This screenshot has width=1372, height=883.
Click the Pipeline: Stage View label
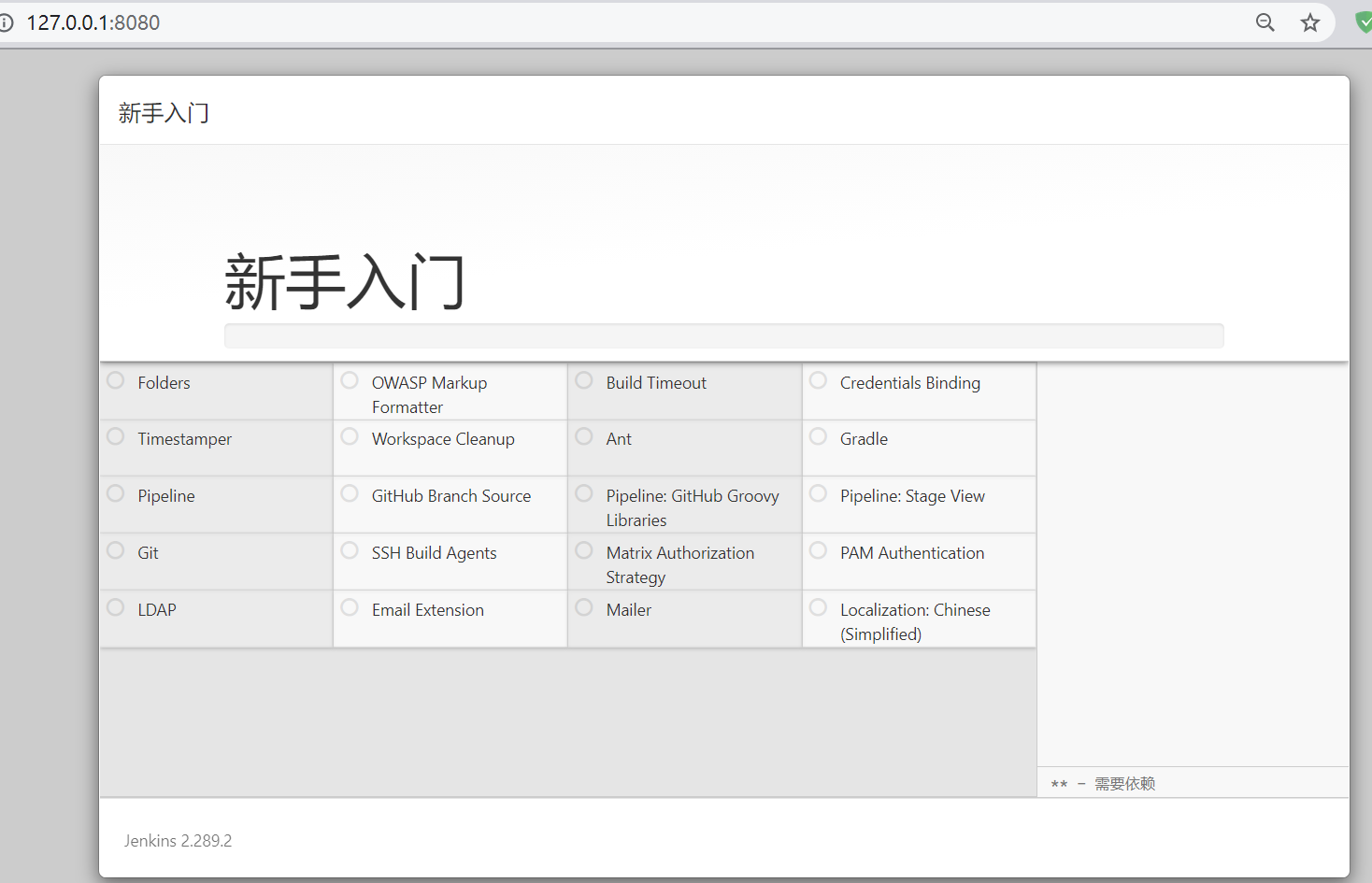click(x=912, y=496)
